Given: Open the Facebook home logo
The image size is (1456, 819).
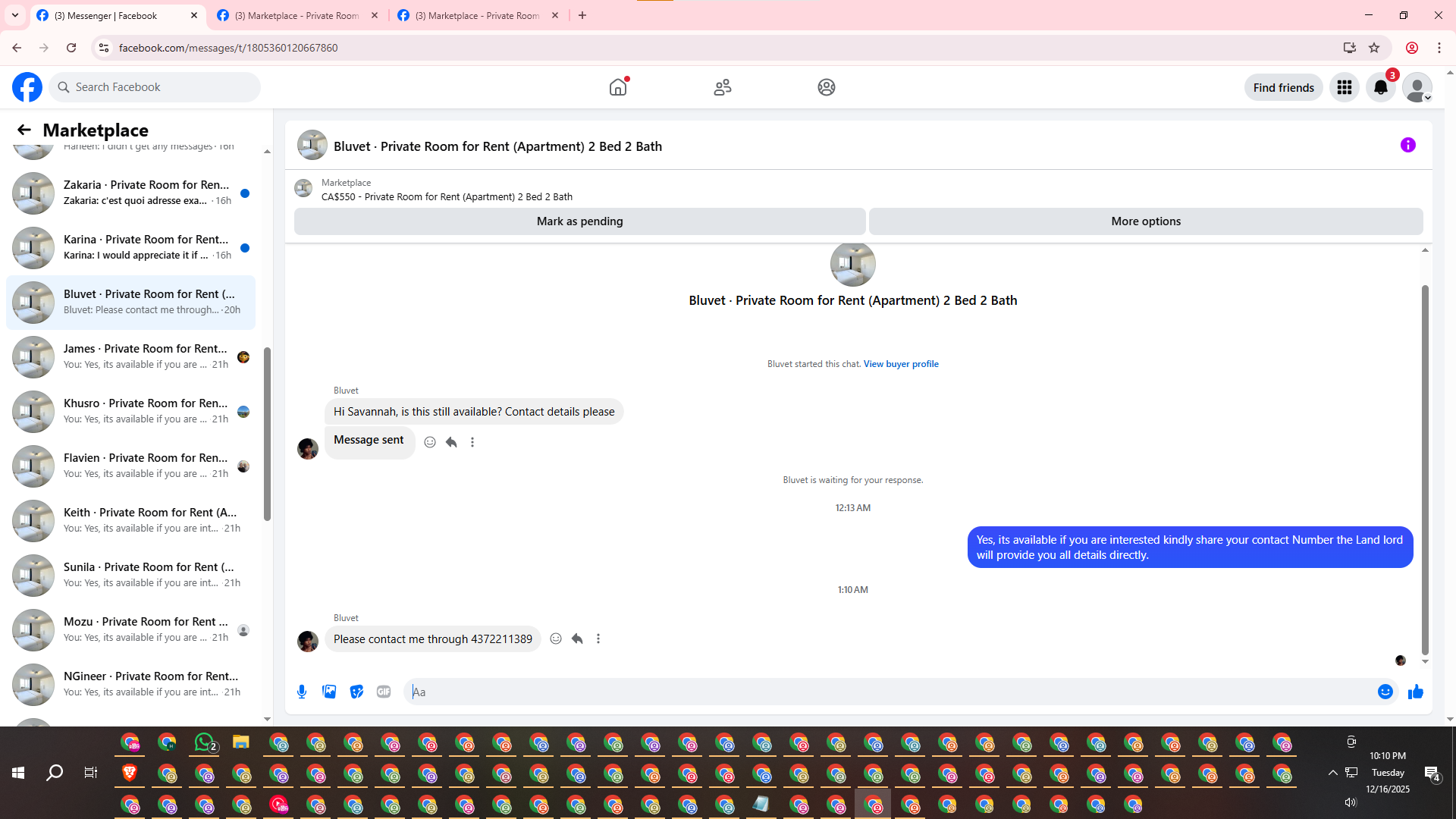Looking at the screenshot, I should (27, 87).
